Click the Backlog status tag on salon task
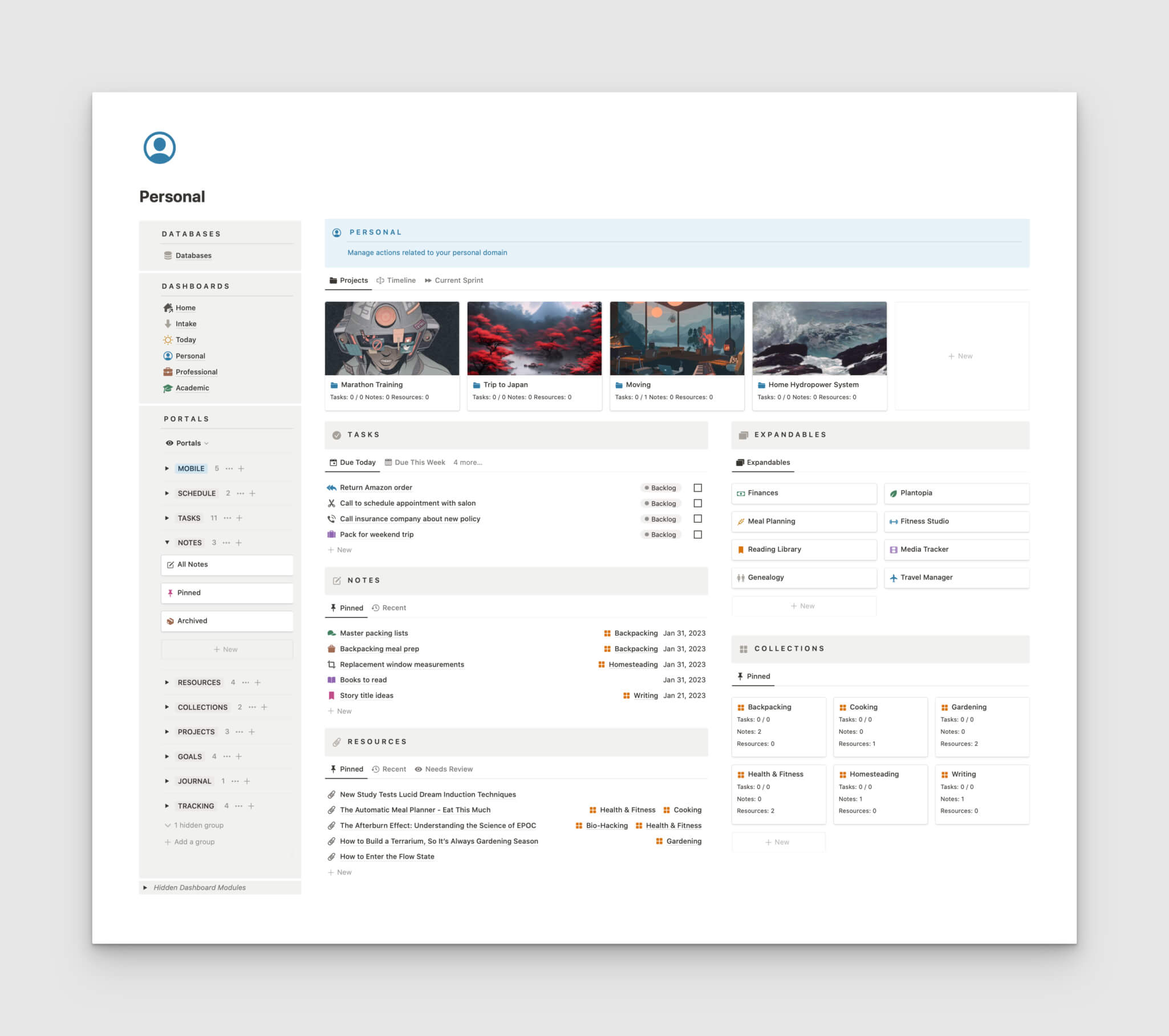Viewport: 1169px width, 1036px height. (x=660, y=503)
